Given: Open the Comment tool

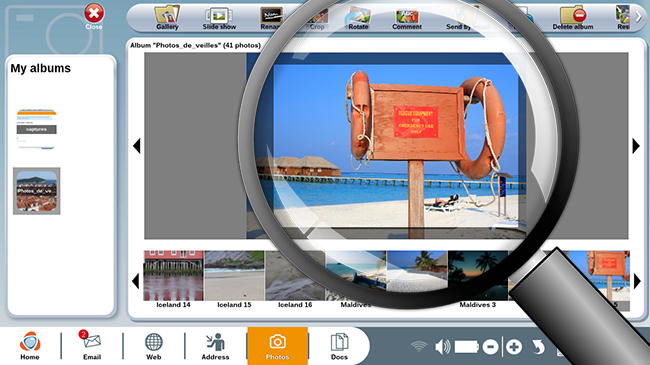Looking at the screenshot, I should [x=407, y=18].
